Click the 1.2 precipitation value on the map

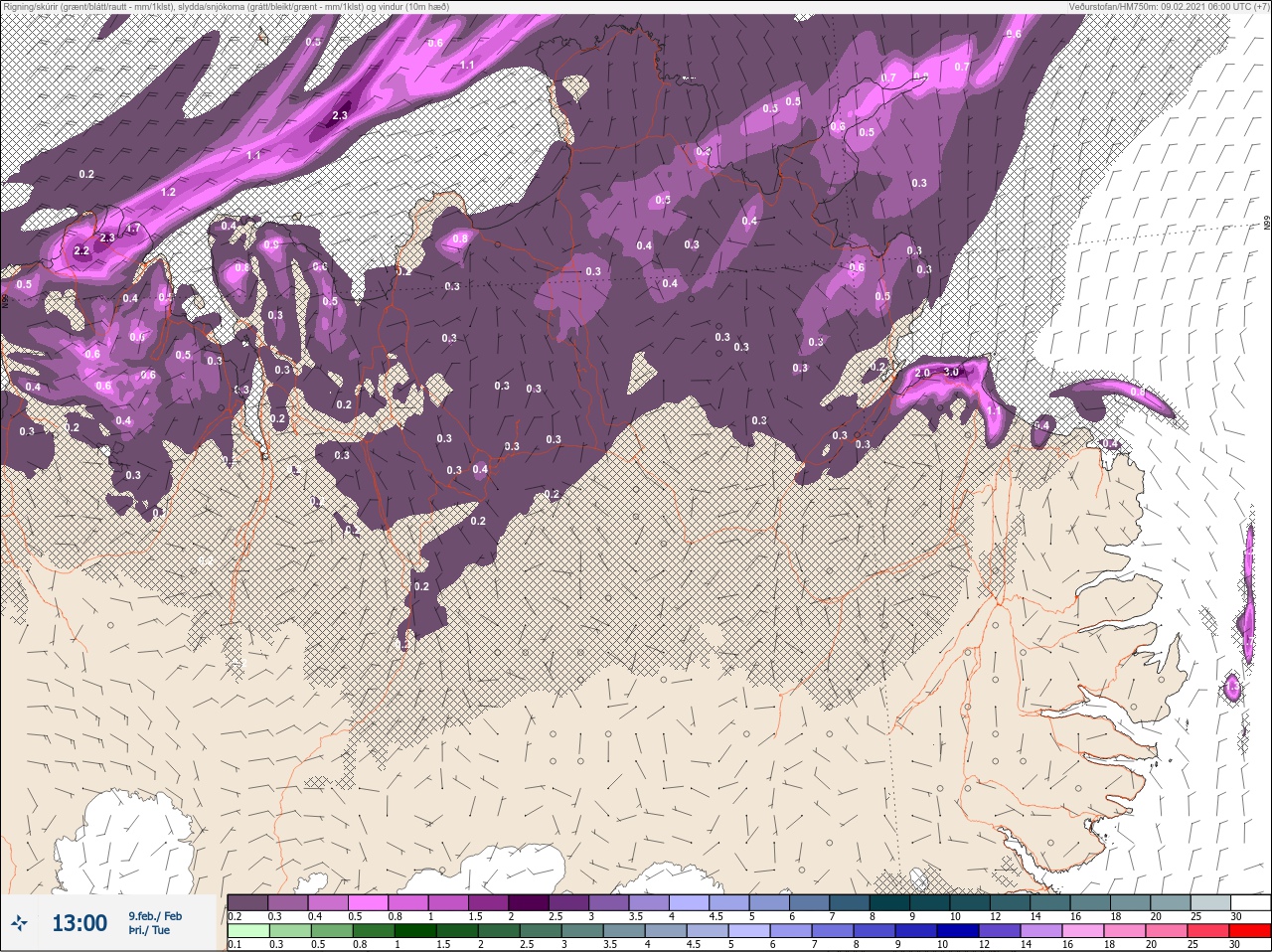click(168, 193)
